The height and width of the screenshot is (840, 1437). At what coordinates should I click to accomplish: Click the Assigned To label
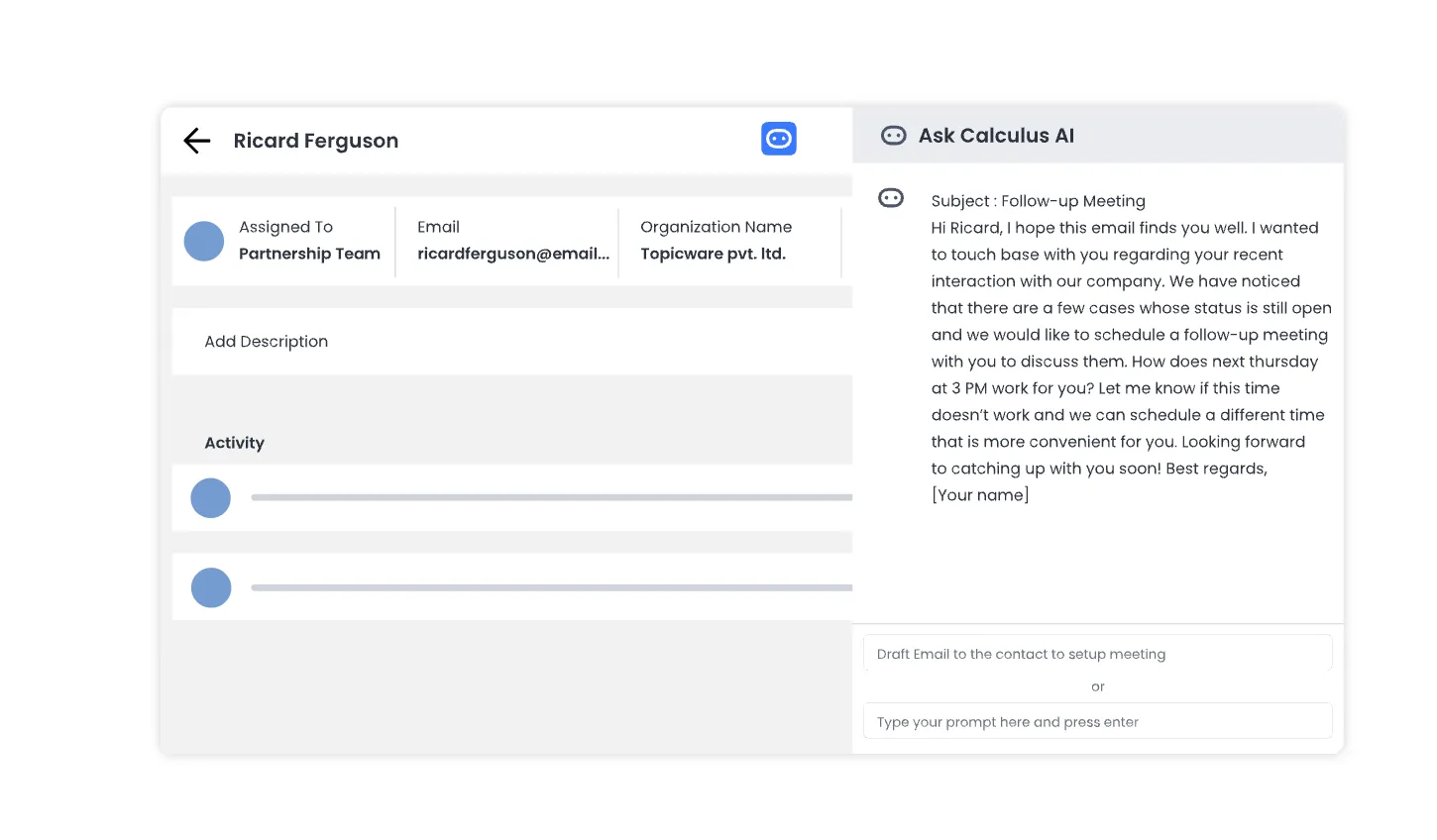click(285, 227)
